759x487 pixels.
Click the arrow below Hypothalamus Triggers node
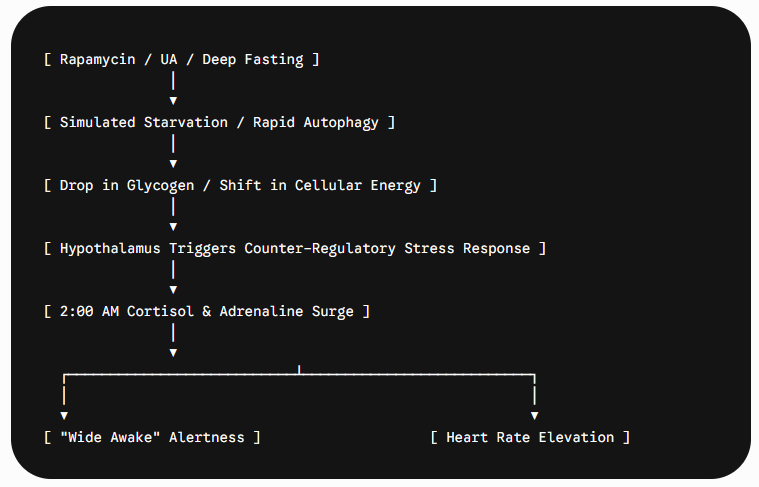(173, 289)
